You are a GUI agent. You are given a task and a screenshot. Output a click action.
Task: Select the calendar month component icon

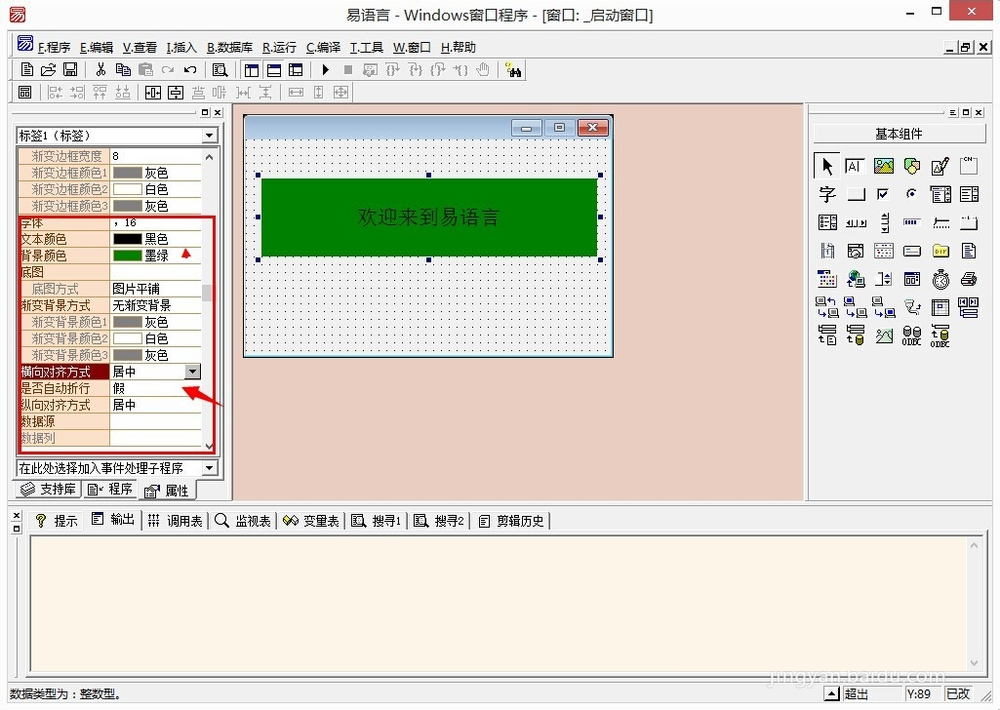tap(883, 251)
